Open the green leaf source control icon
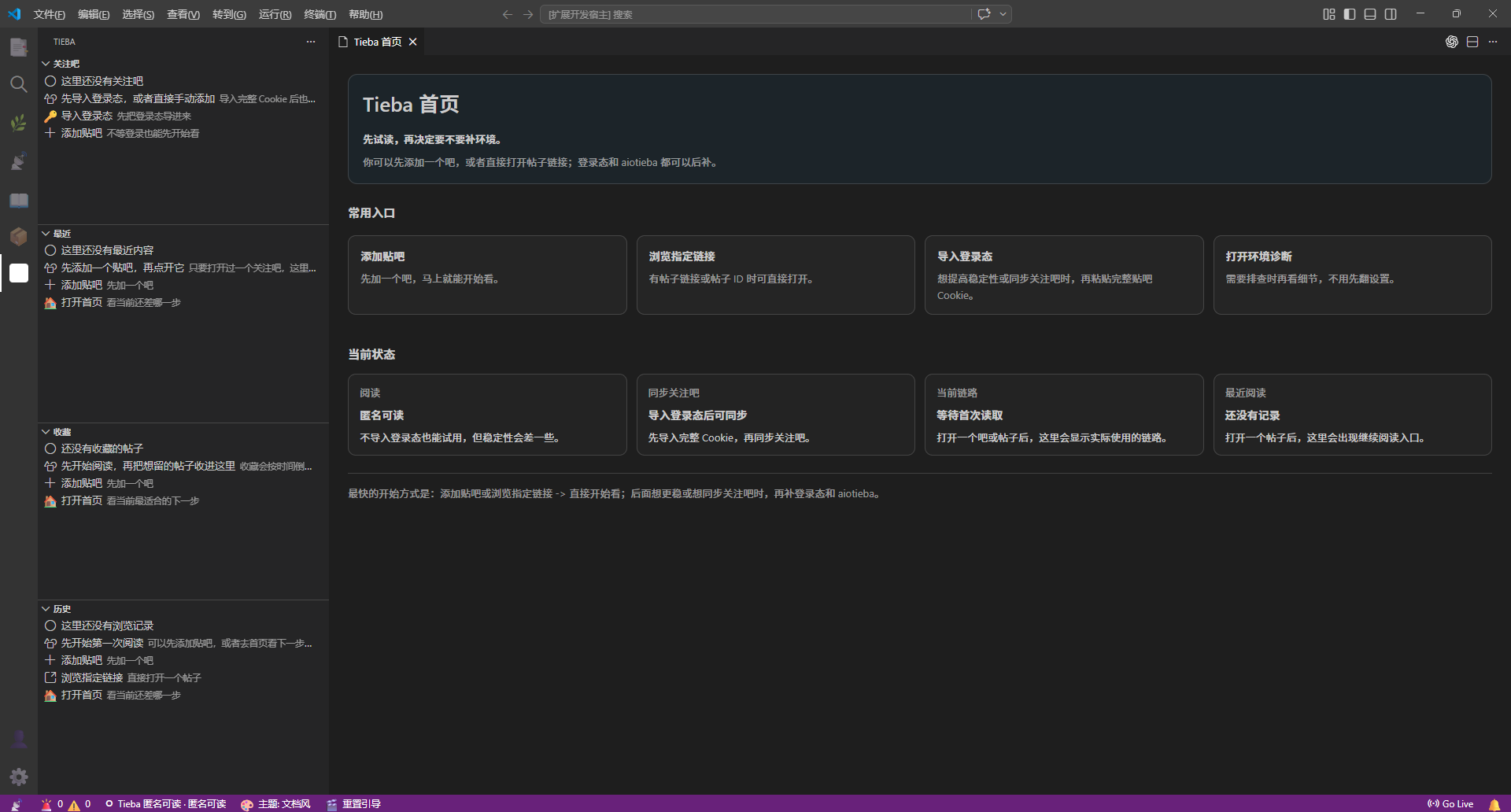The image size is (1511, 812). 19,123
